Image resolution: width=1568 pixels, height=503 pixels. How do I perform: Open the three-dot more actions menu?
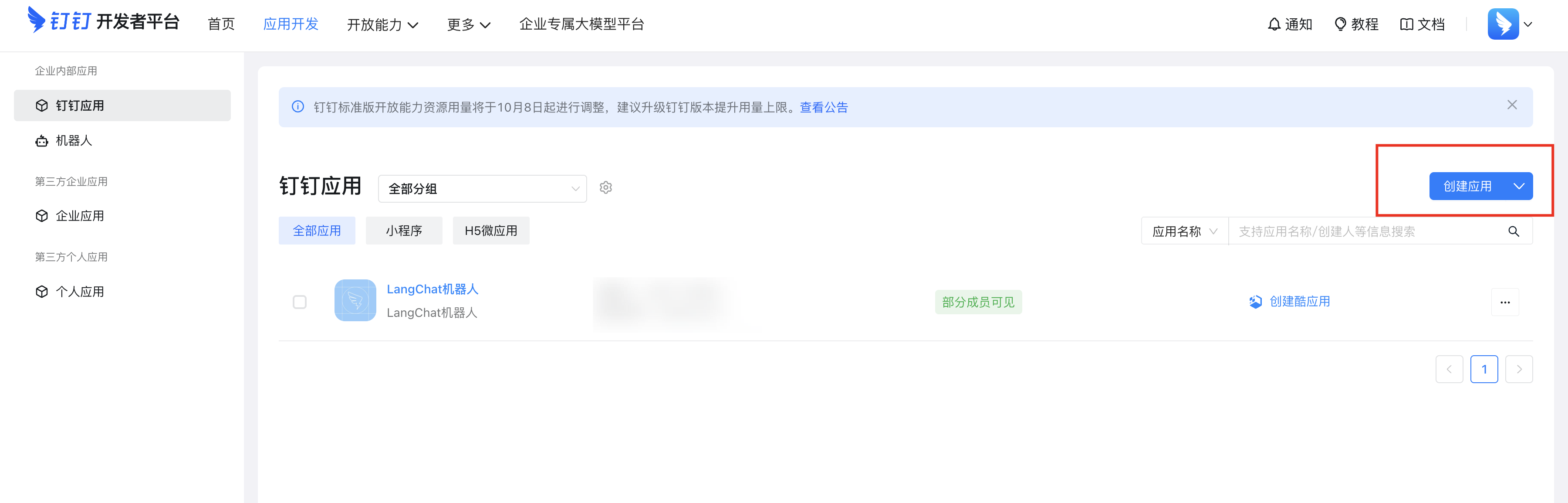coord(1505,302)
